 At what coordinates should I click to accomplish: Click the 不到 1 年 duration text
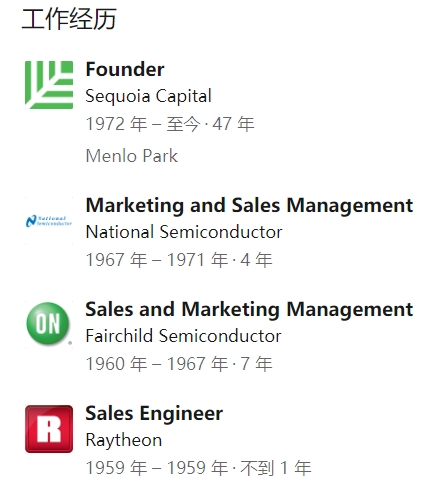[x=276, y=468]
